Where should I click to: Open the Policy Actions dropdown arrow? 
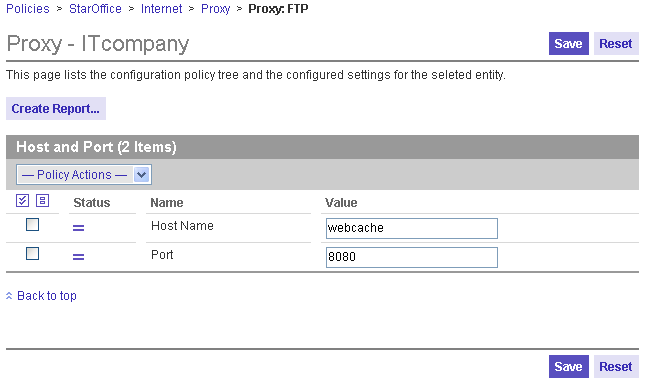click(x=141, y=175)
